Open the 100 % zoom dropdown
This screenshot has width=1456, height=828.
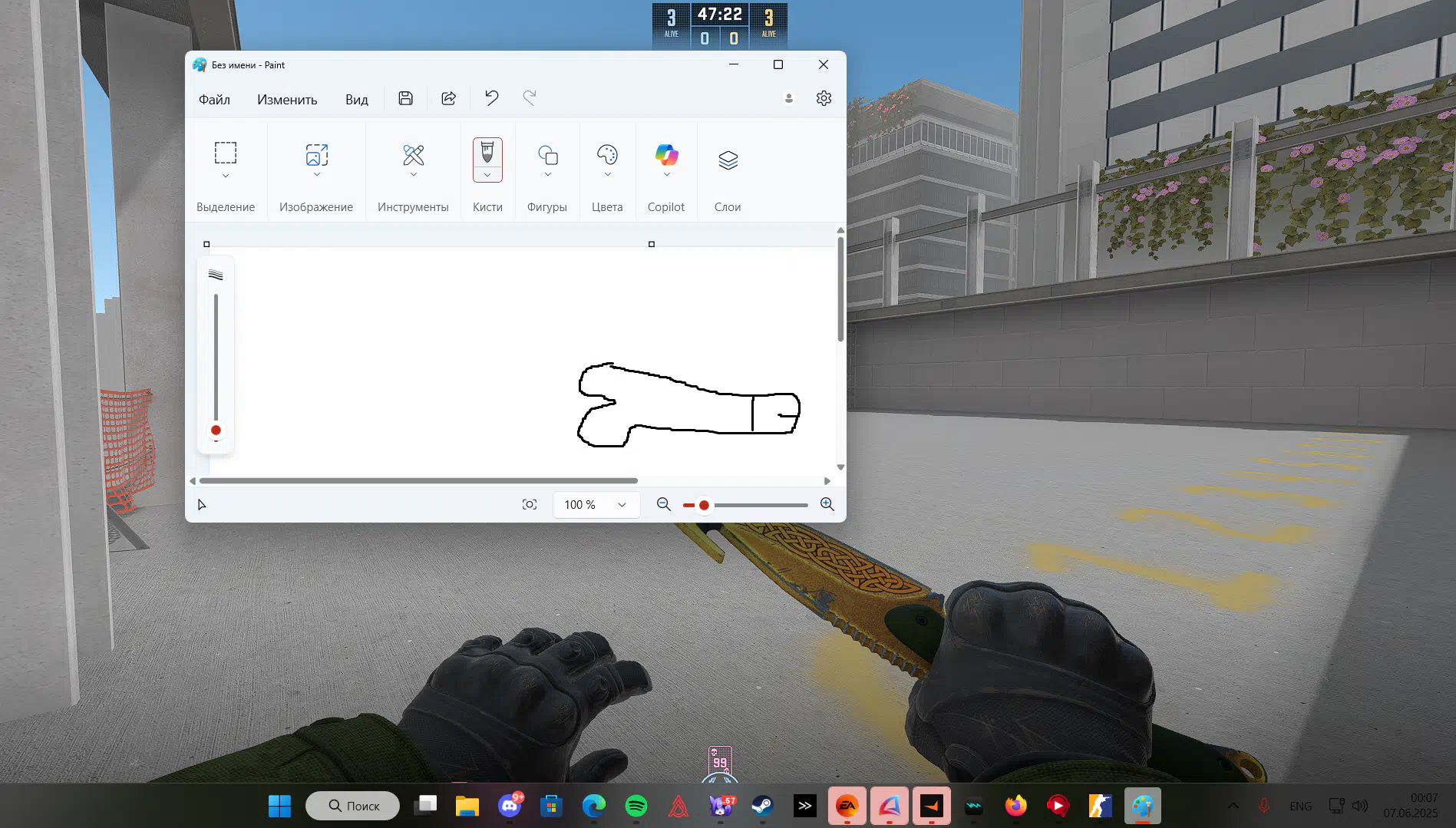(596, 505)
